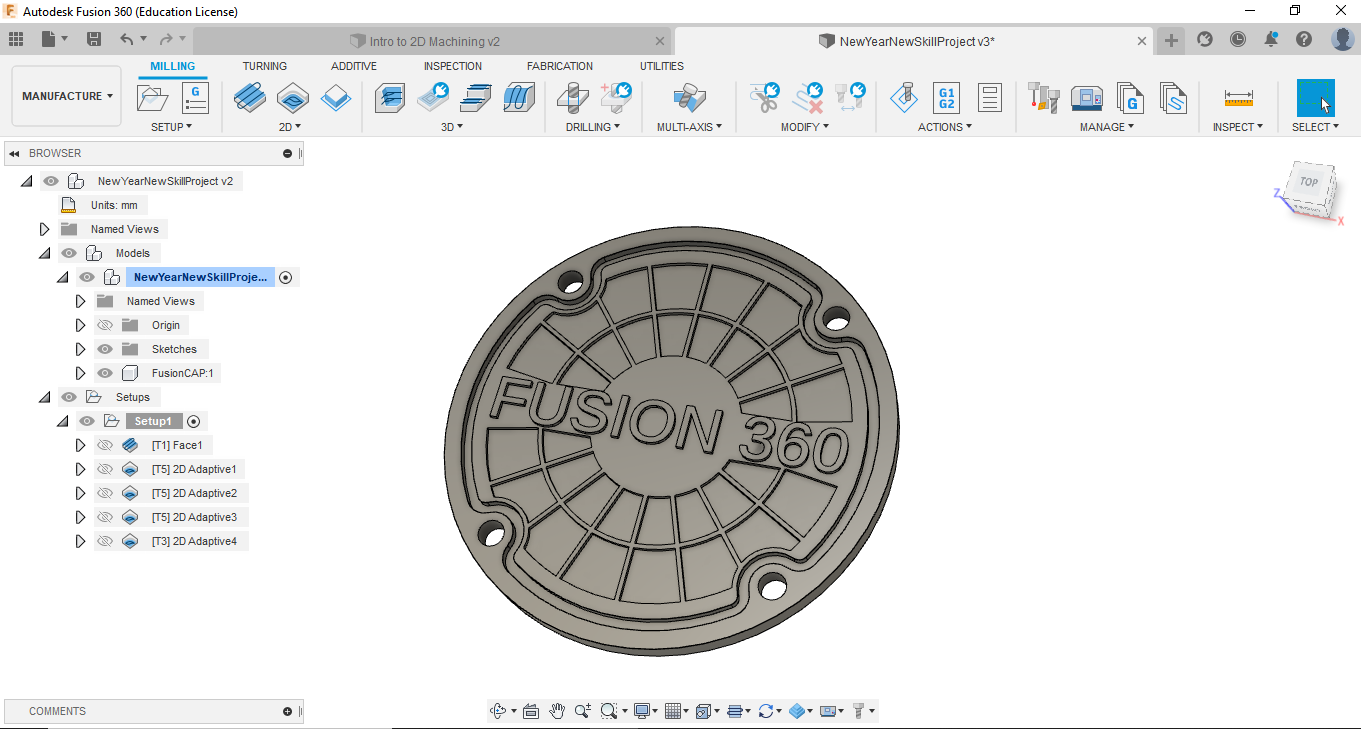Pick the 3D Parallel toolpath icon

pyautogui.click(x=476, y=98)
